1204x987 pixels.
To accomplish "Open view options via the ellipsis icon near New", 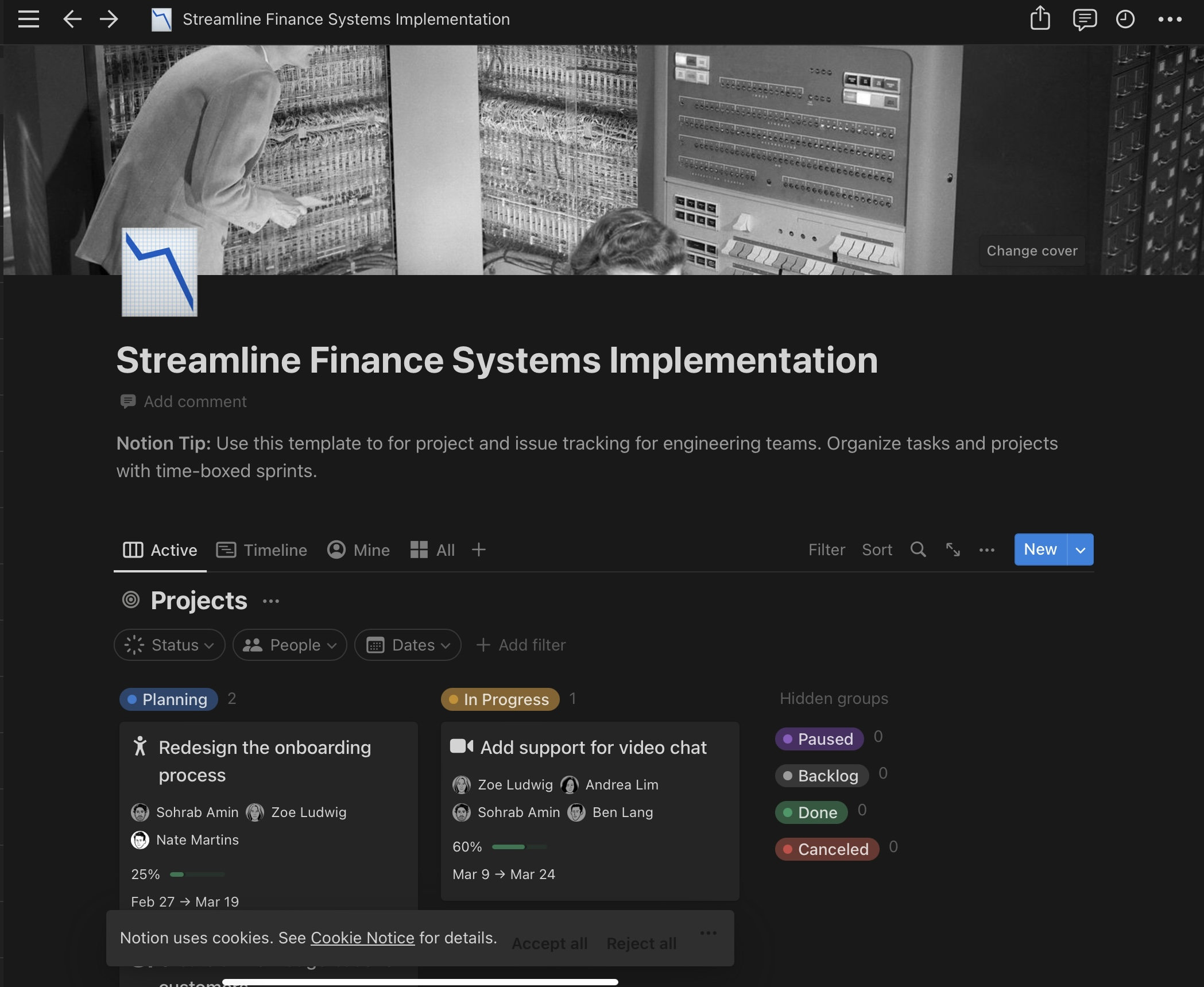I will (x=987, y=549).
